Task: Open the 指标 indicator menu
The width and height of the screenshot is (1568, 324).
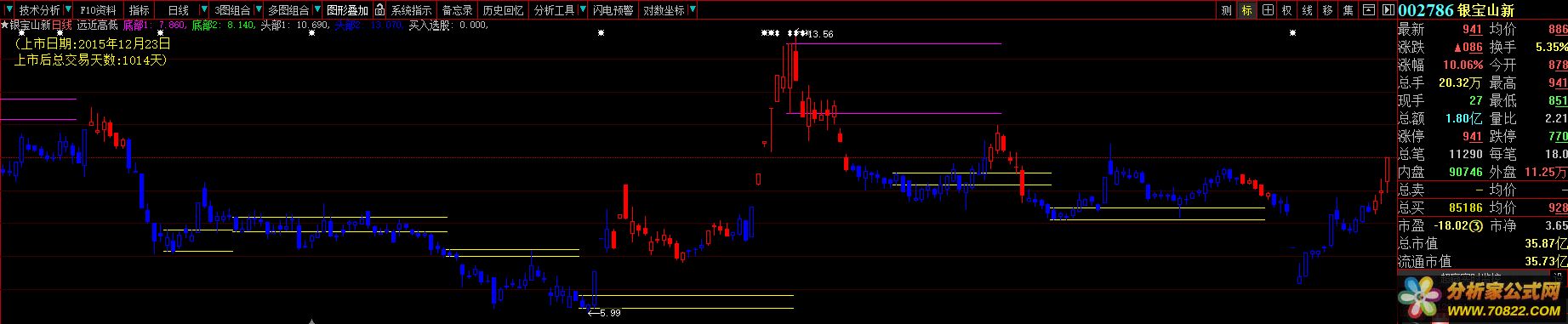Action: (140, 10)
